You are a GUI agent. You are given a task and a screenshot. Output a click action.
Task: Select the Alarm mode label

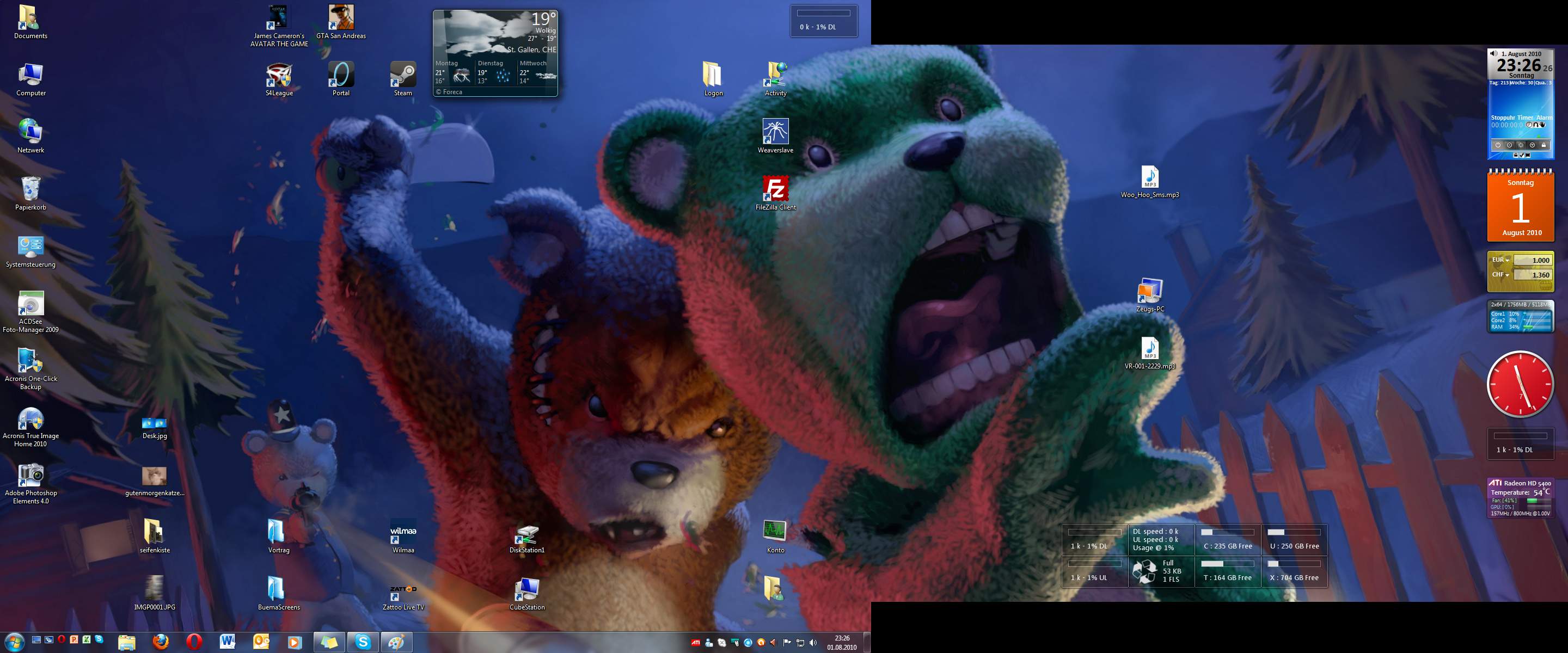pyautogui.click(x=1544, y=118)
